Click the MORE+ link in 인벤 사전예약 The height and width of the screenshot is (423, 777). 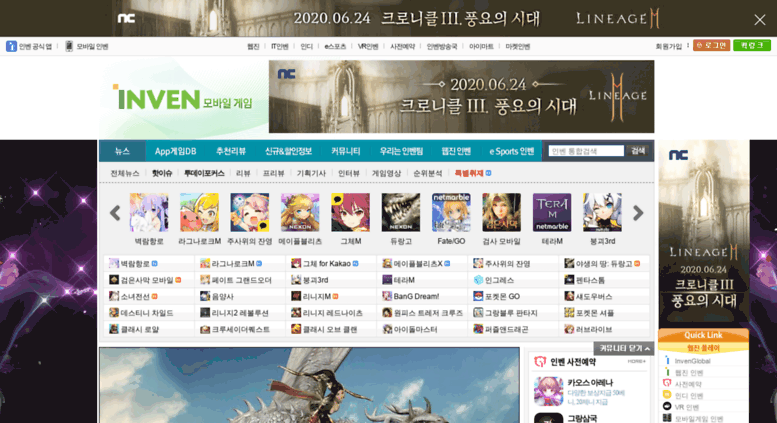click(637, 362)
